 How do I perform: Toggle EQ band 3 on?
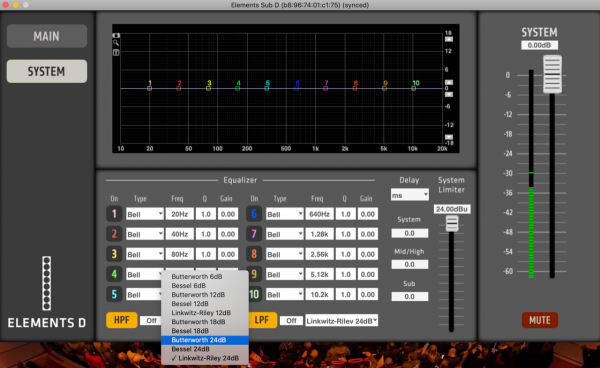coord(114,254)
